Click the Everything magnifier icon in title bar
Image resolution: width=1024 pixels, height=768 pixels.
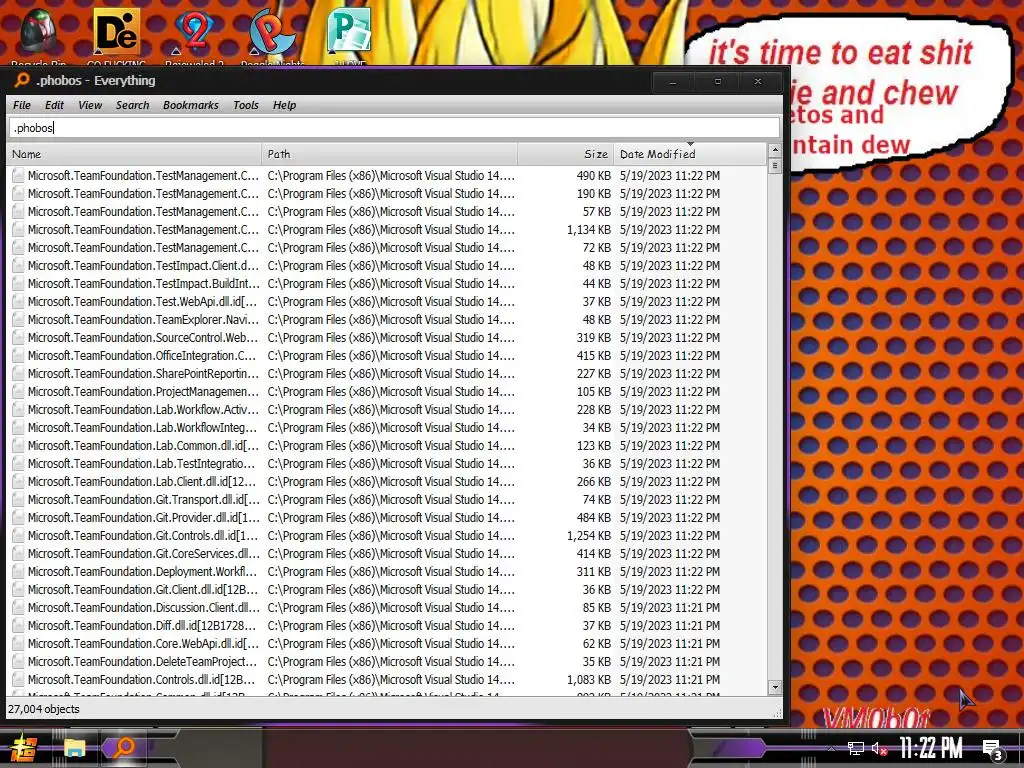(22, 80)
